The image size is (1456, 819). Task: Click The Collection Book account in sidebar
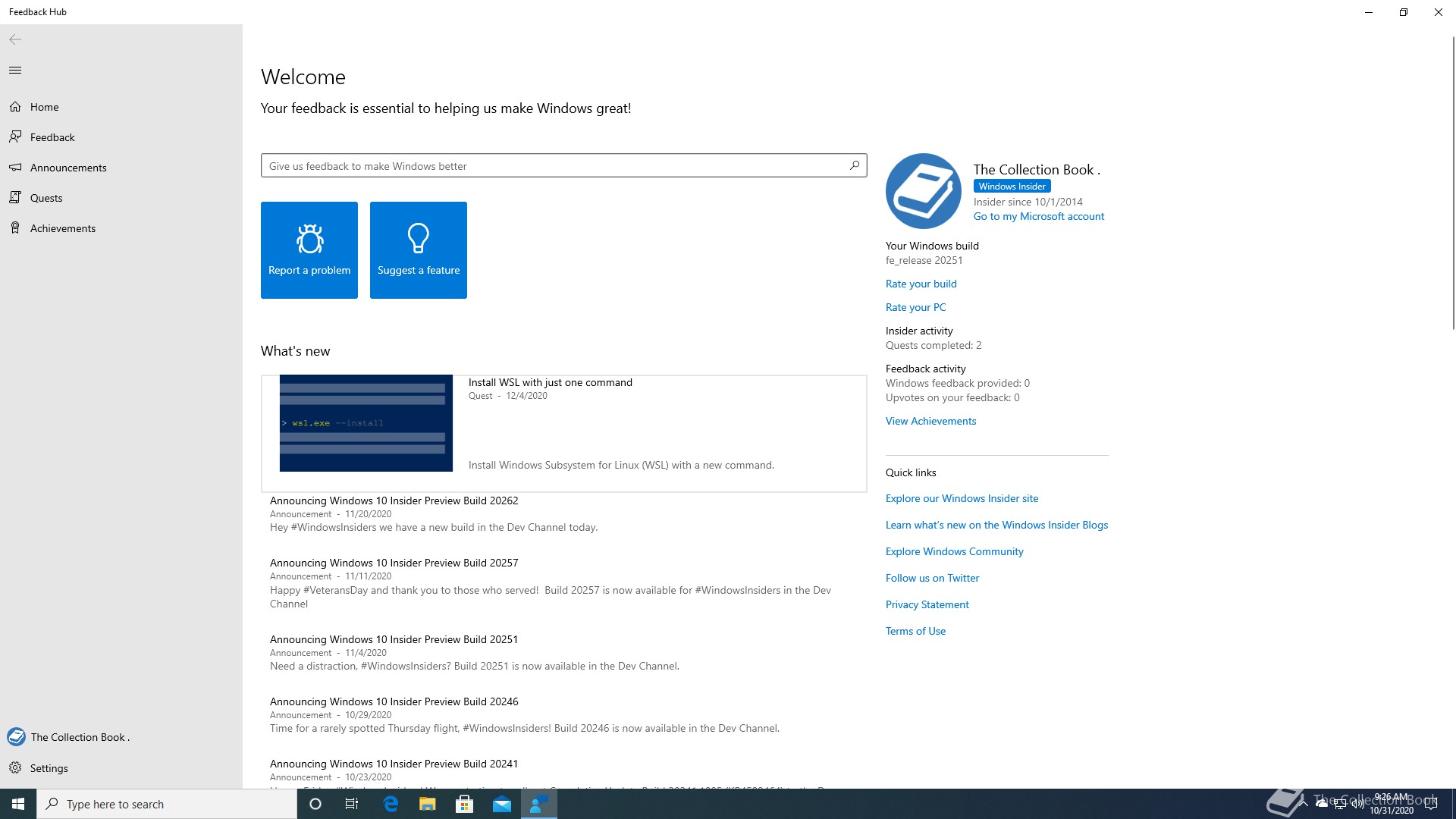pyautogui.click(x=121, y=737)
